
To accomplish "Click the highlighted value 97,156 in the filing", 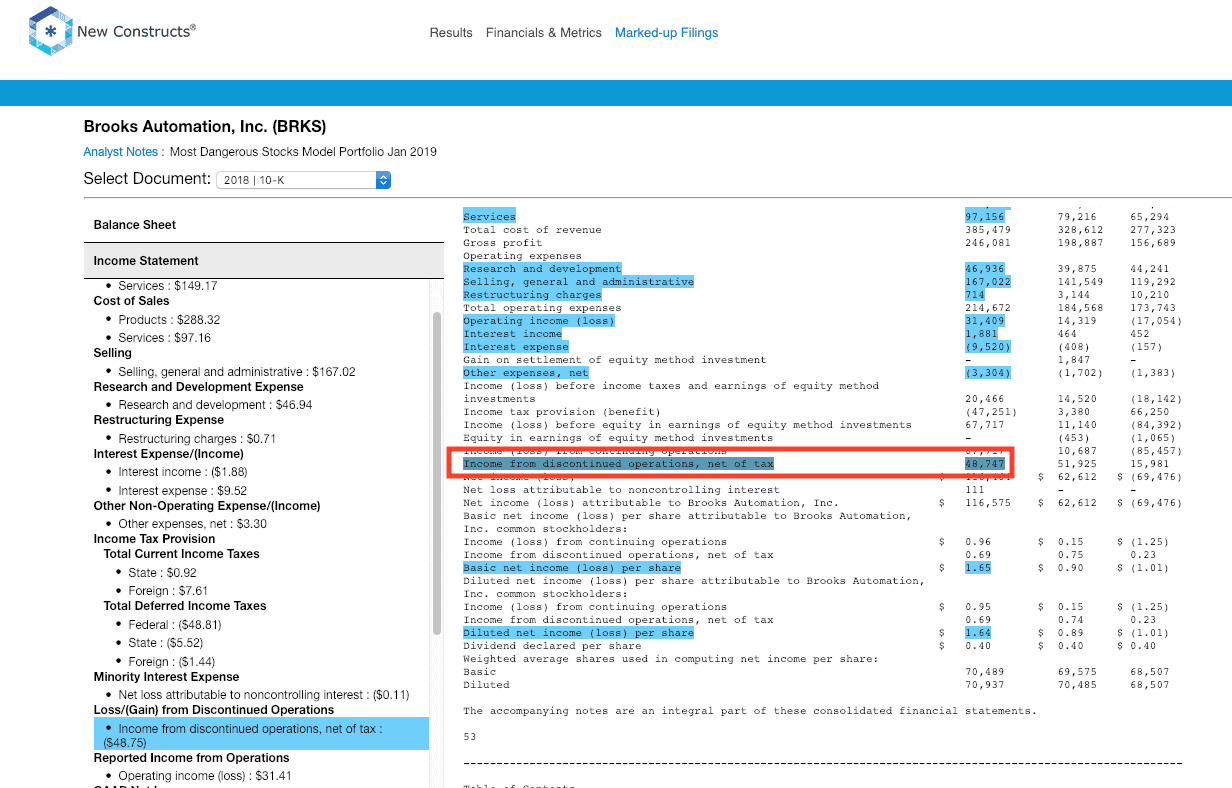I will tap(984, 217).
